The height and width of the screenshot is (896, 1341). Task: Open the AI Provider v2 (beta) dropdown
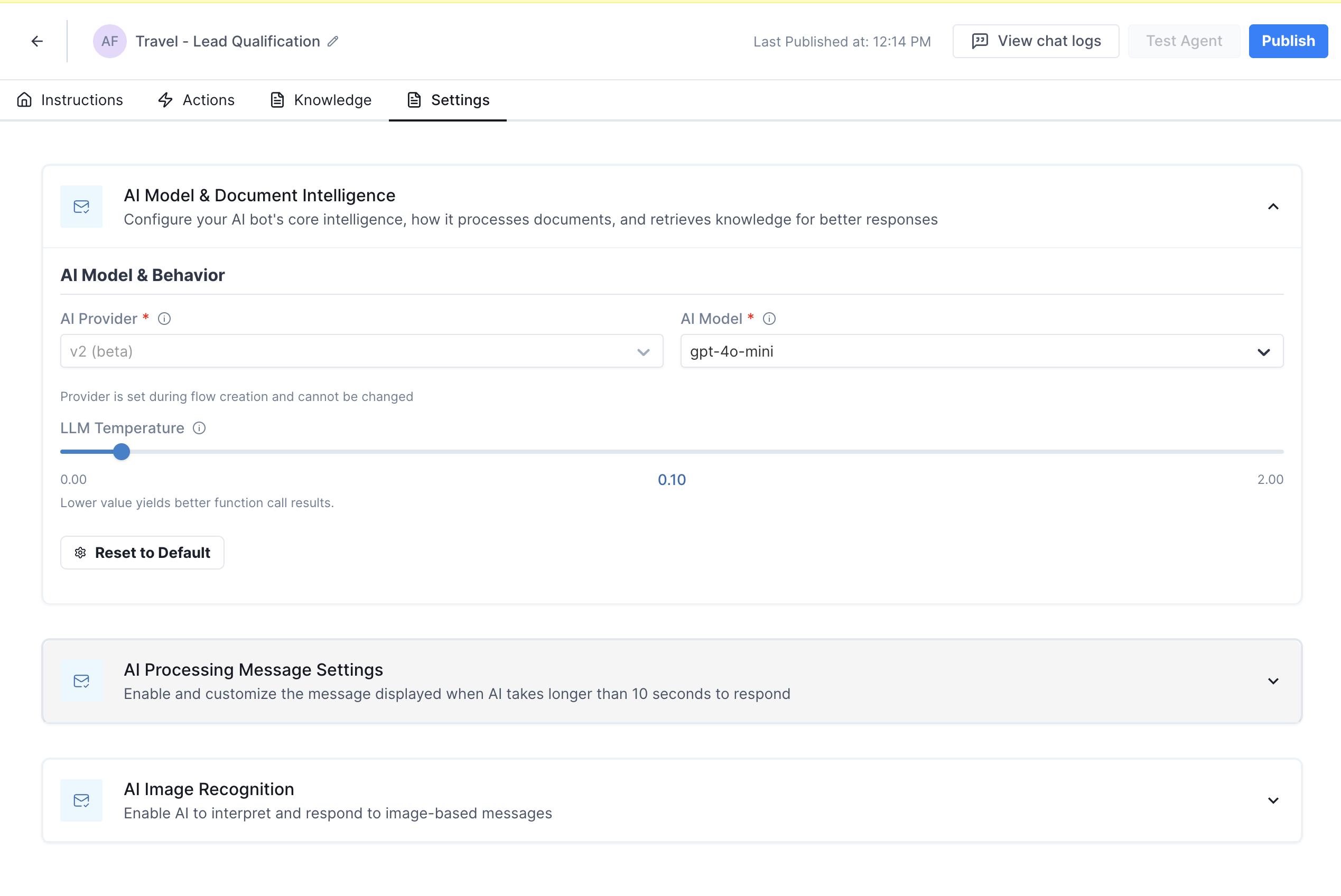click(x=361, y=351)
